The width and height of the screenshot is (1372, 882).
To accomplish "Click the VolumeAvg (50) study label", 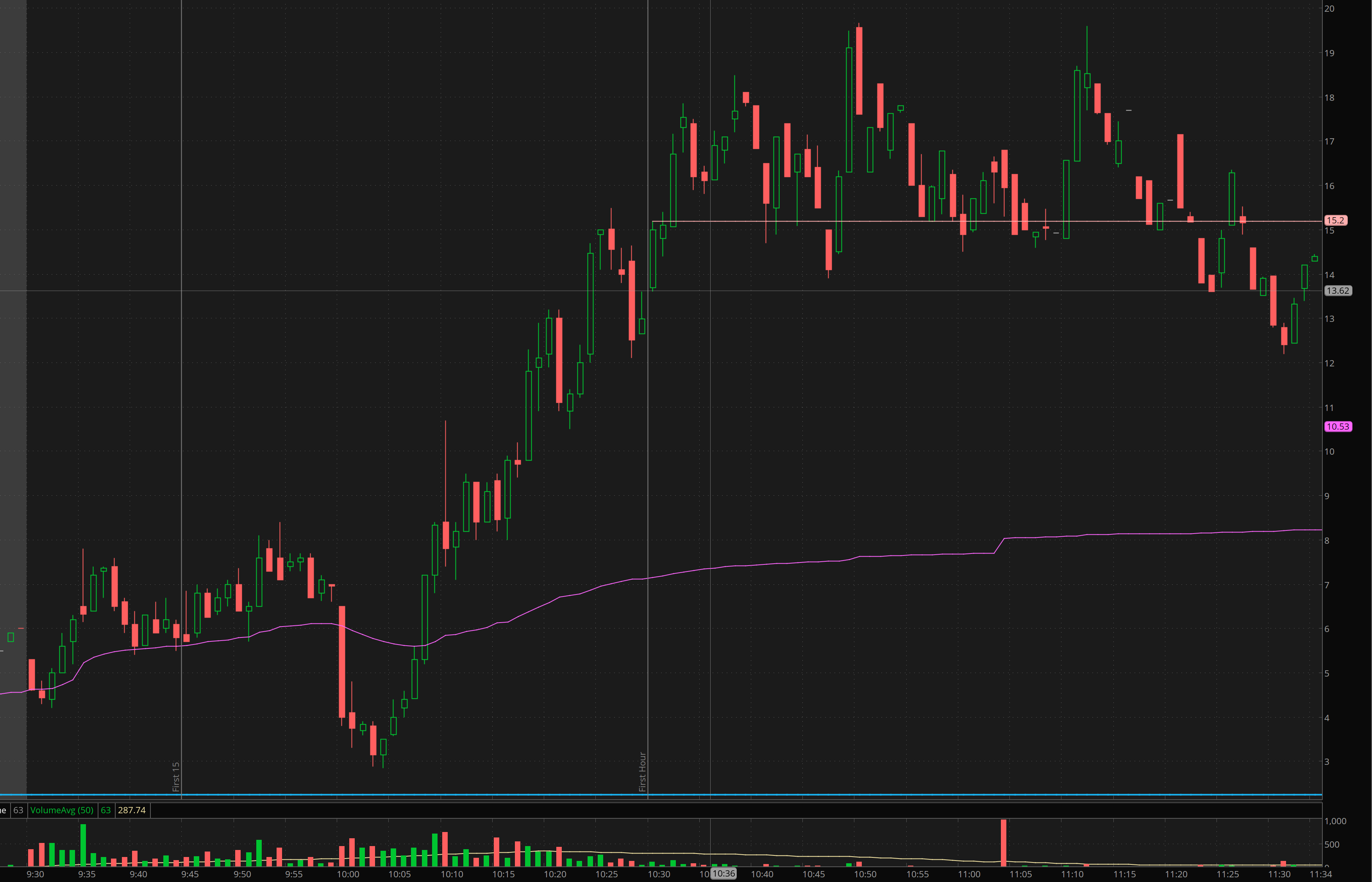I will point(61,810).
